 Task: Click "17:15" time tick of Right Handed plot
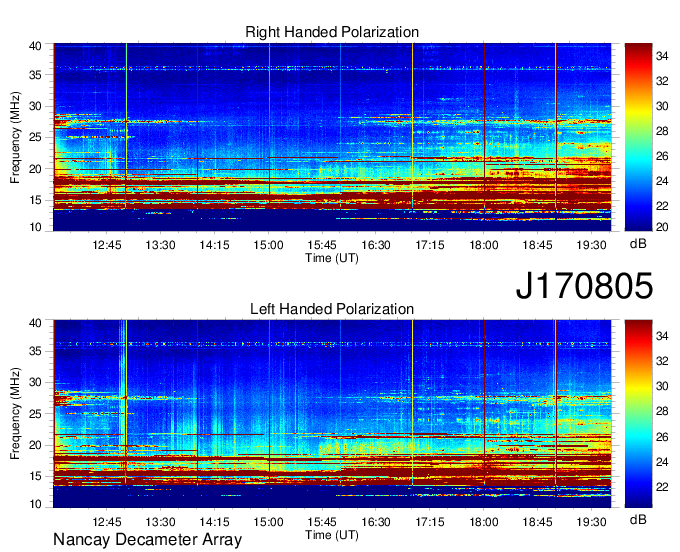pos(430,245)
